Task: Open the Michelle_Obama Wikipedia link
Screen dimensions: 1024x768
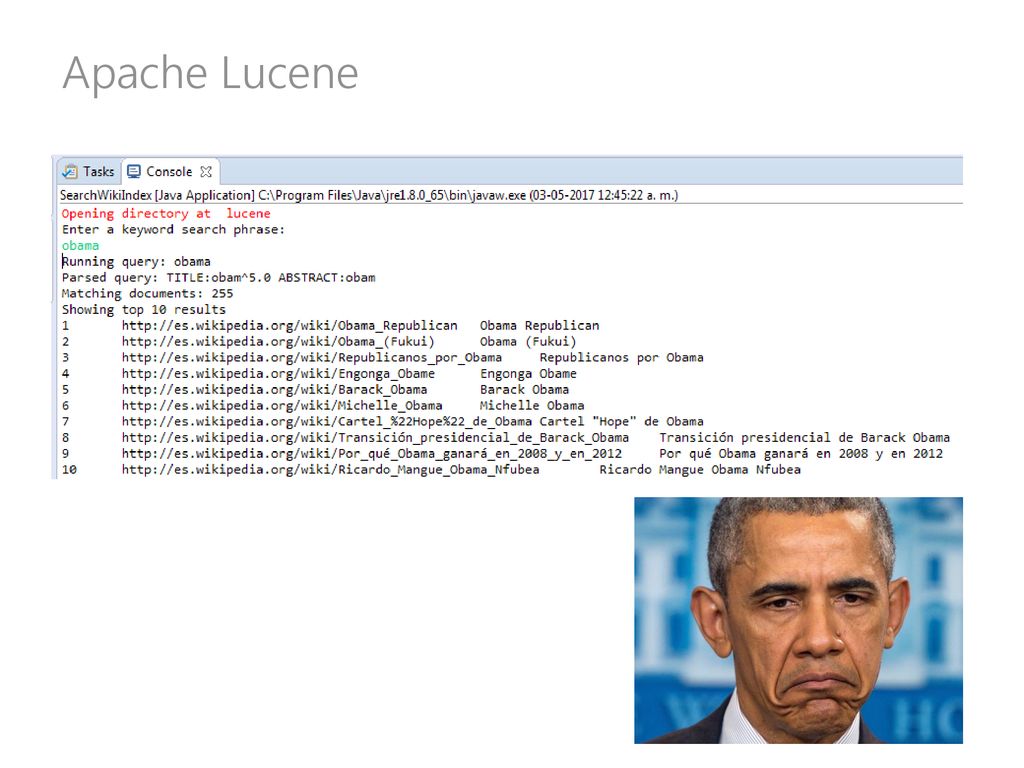Action: [x=281, y=406]
